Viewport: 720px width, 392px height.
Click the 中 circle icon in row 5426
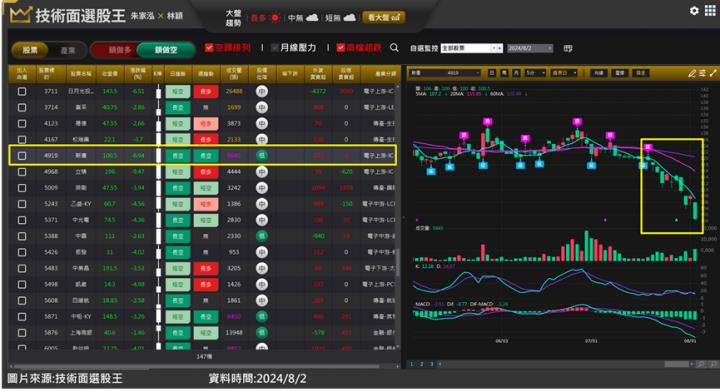262,252
